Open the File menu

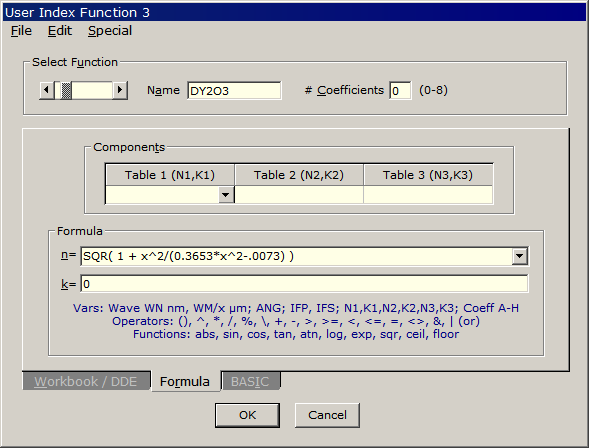[x=21, y=31]
